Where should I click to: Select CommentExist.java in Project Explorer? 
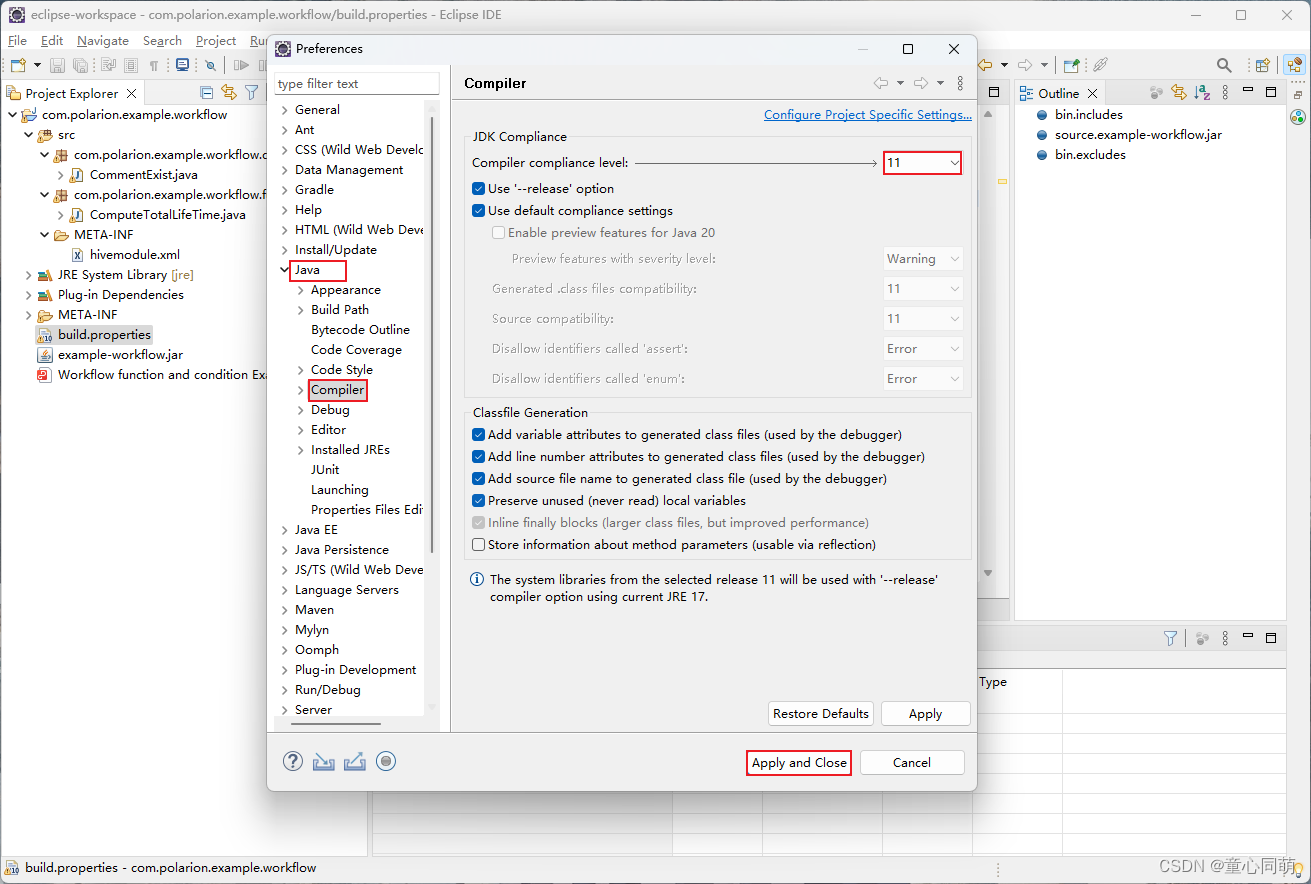click(x=144, y=175)
